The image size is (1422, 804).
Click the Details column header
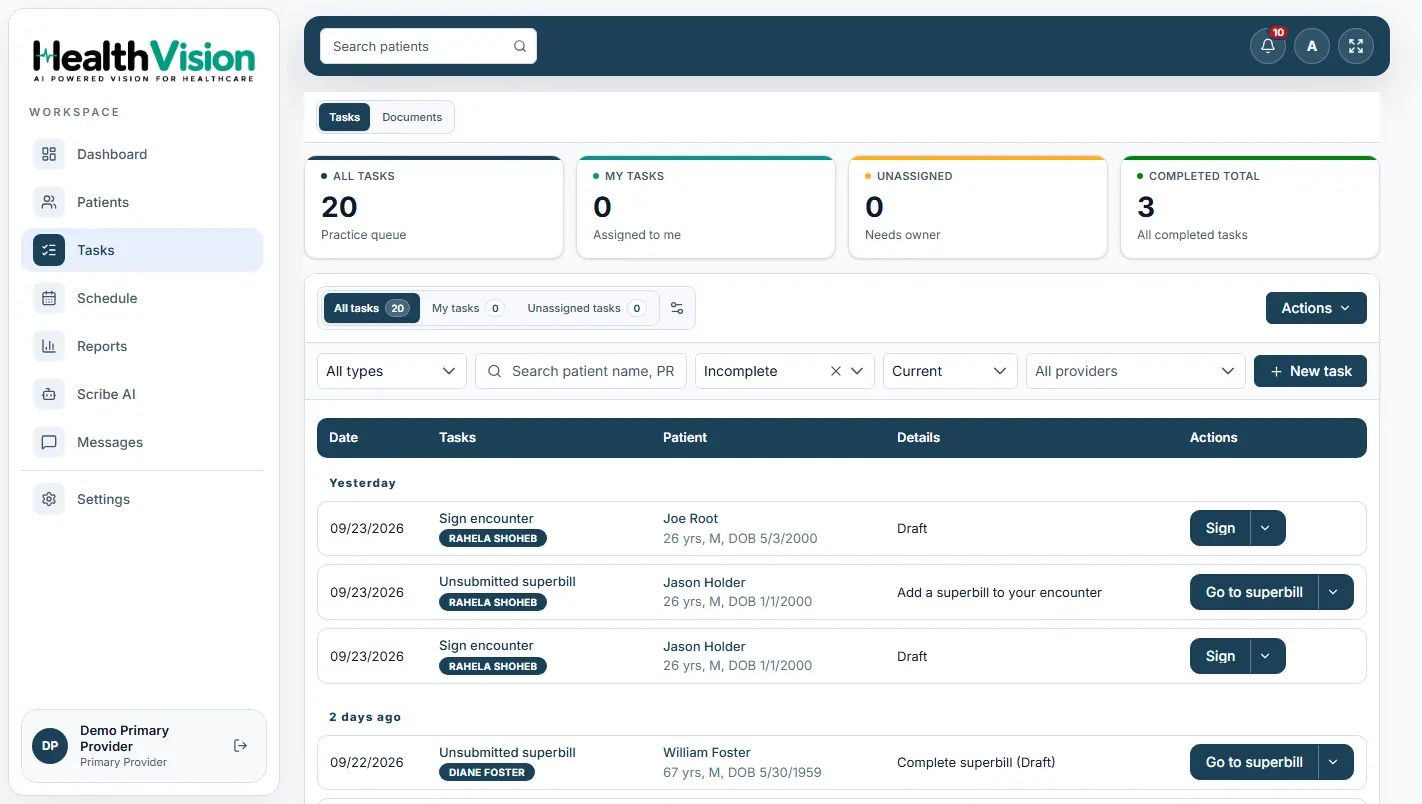point(919,437)
